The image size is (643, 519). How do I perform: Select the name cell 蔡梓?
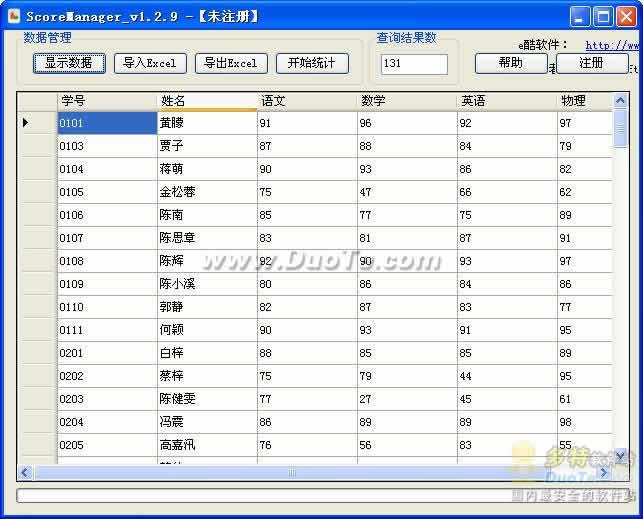[207, 376]
